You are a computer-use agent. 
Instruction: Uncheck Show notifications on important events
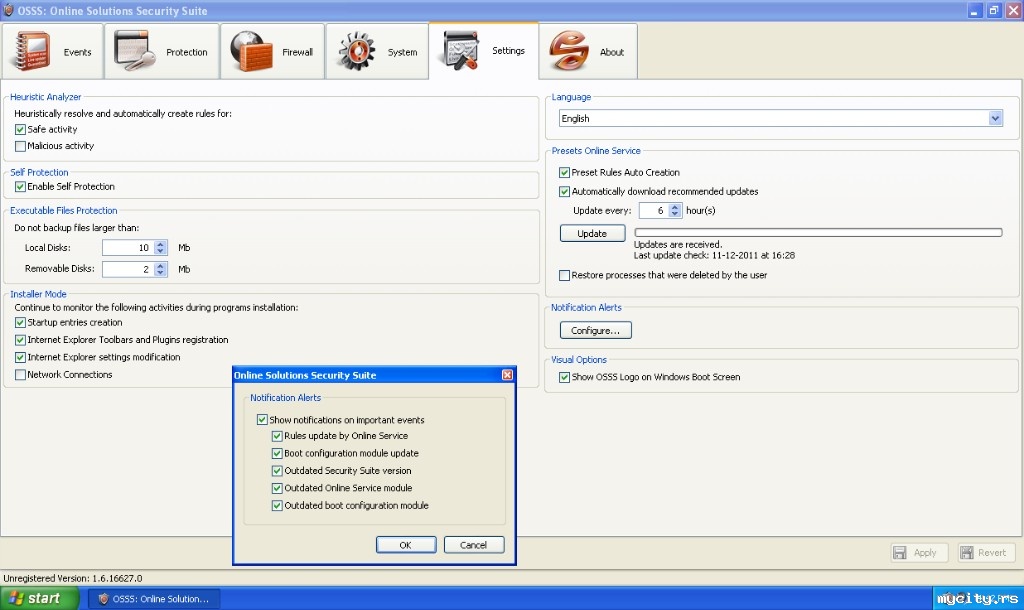click(262, 419)
